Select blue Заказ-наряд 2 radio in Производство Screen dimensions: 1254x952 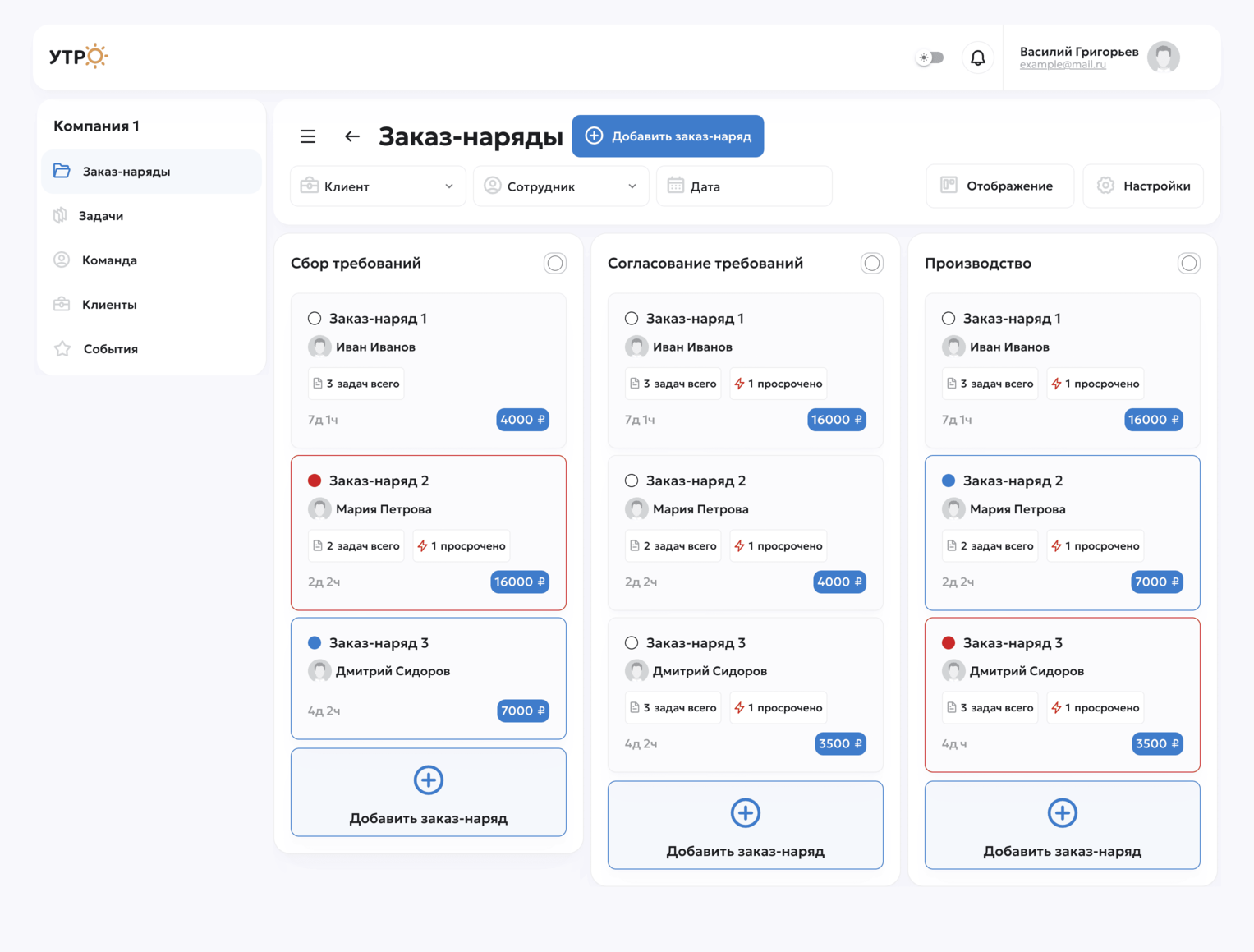[x=949, y=481]
